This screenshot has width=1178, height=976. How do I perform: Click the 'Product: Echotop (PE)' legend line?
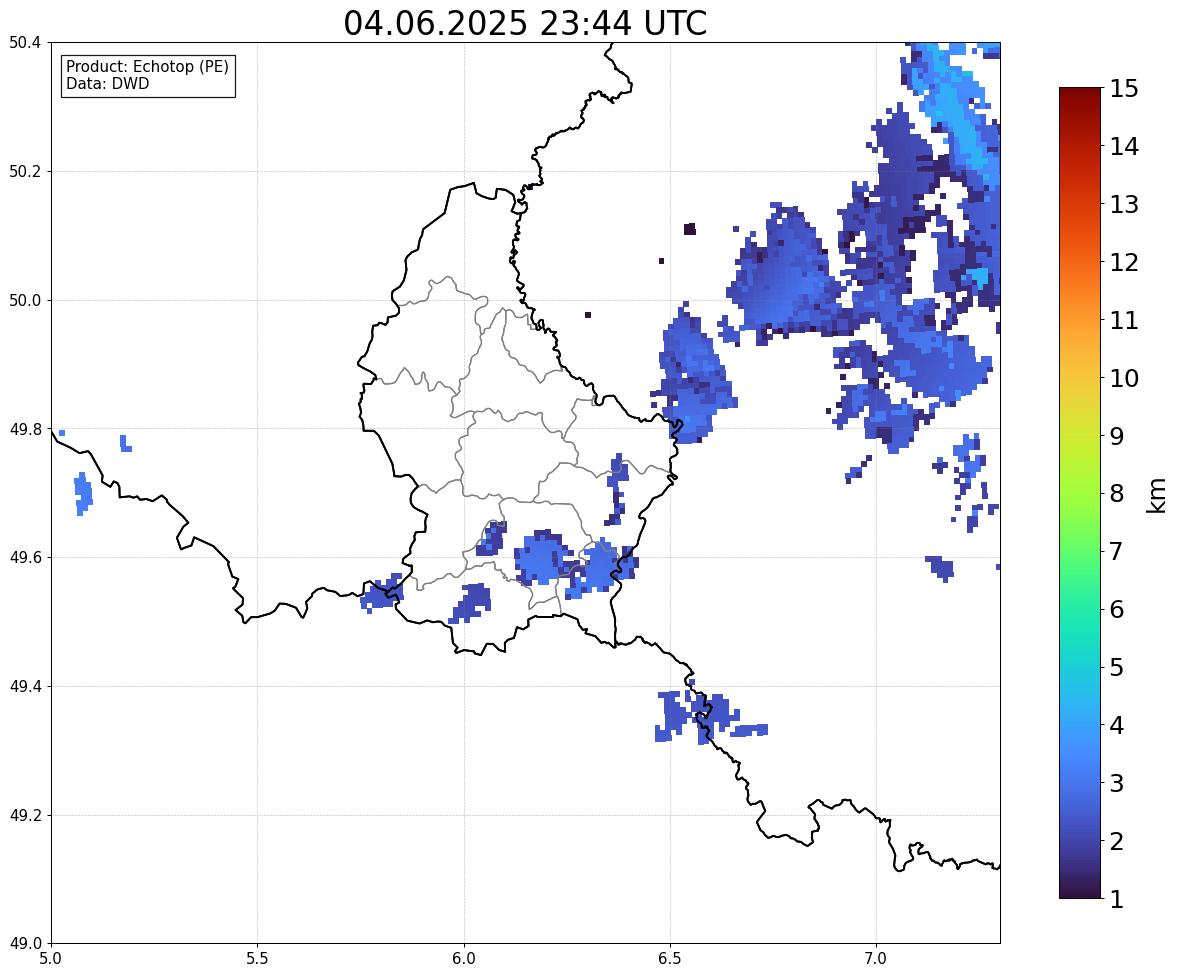pyautogui.click(x=147, y=67)
